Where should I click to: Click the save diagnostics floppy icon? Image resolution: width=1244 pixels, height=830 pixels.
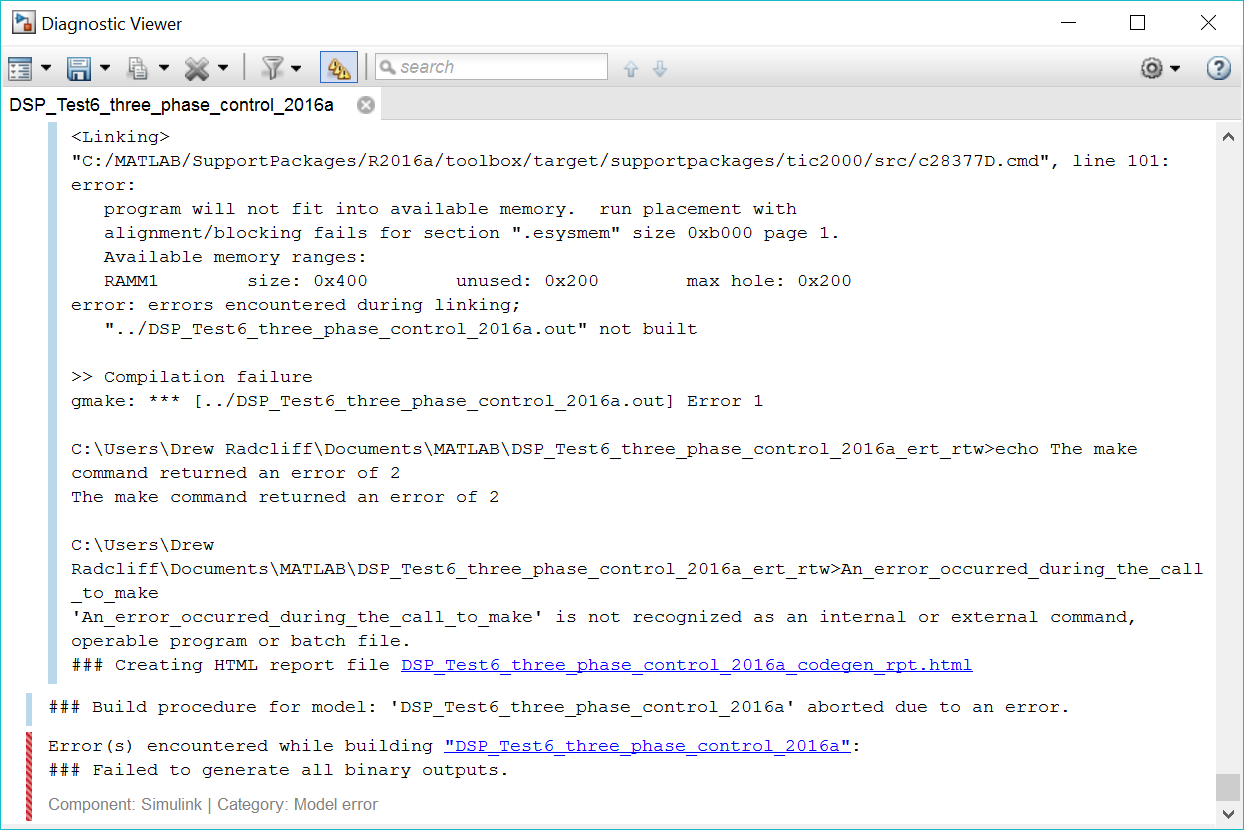79,68
